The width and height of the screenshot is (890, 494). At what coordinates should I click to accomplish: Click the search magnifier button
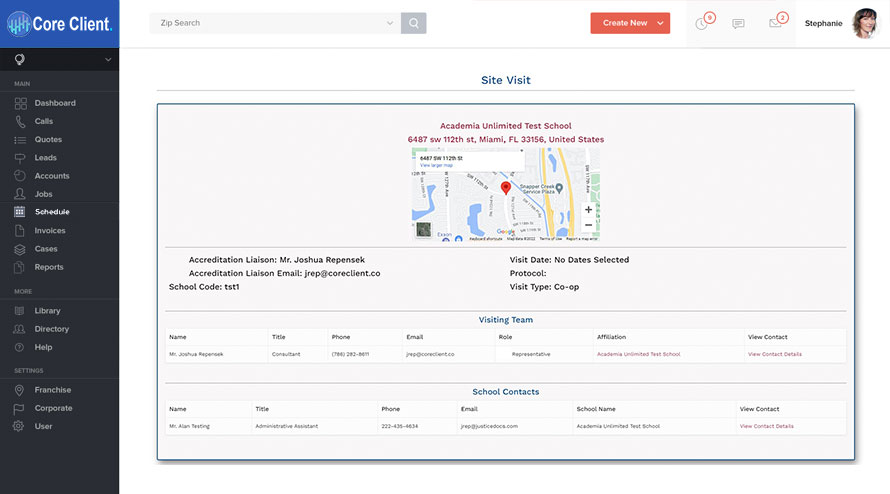point(413,23)
